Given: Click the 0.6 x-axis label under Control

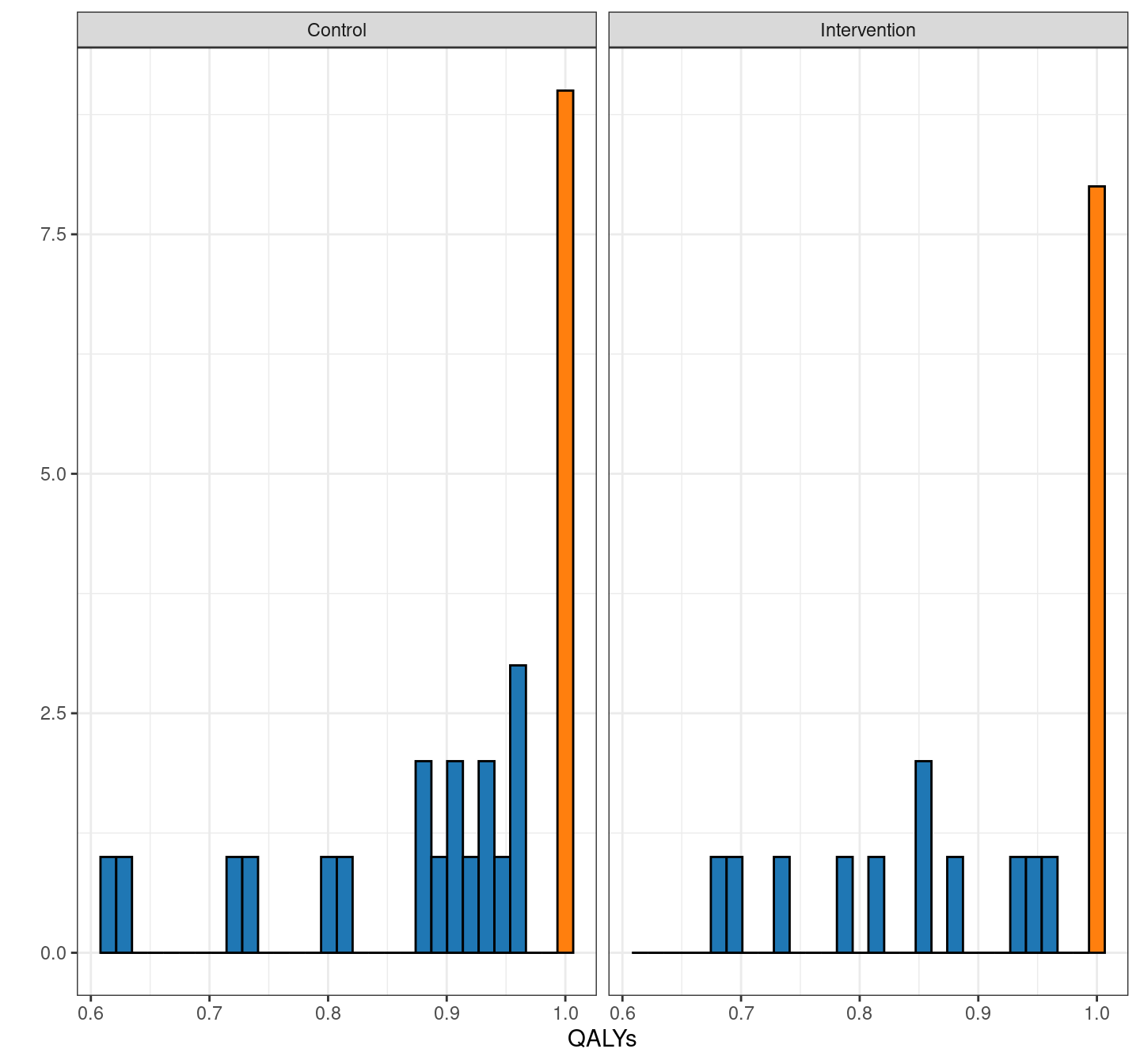Looking at the screenshot, I should (91, 1013).
